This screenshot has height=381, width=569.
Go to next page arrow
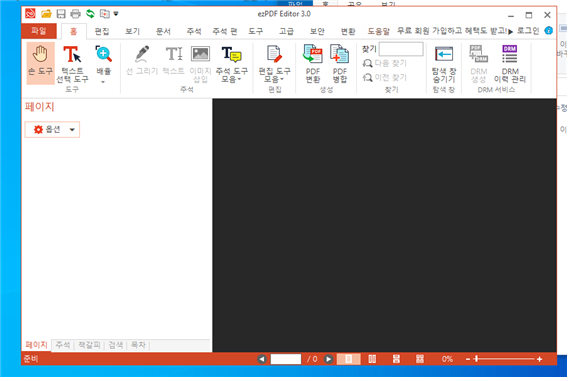click(x=328, y=359)
